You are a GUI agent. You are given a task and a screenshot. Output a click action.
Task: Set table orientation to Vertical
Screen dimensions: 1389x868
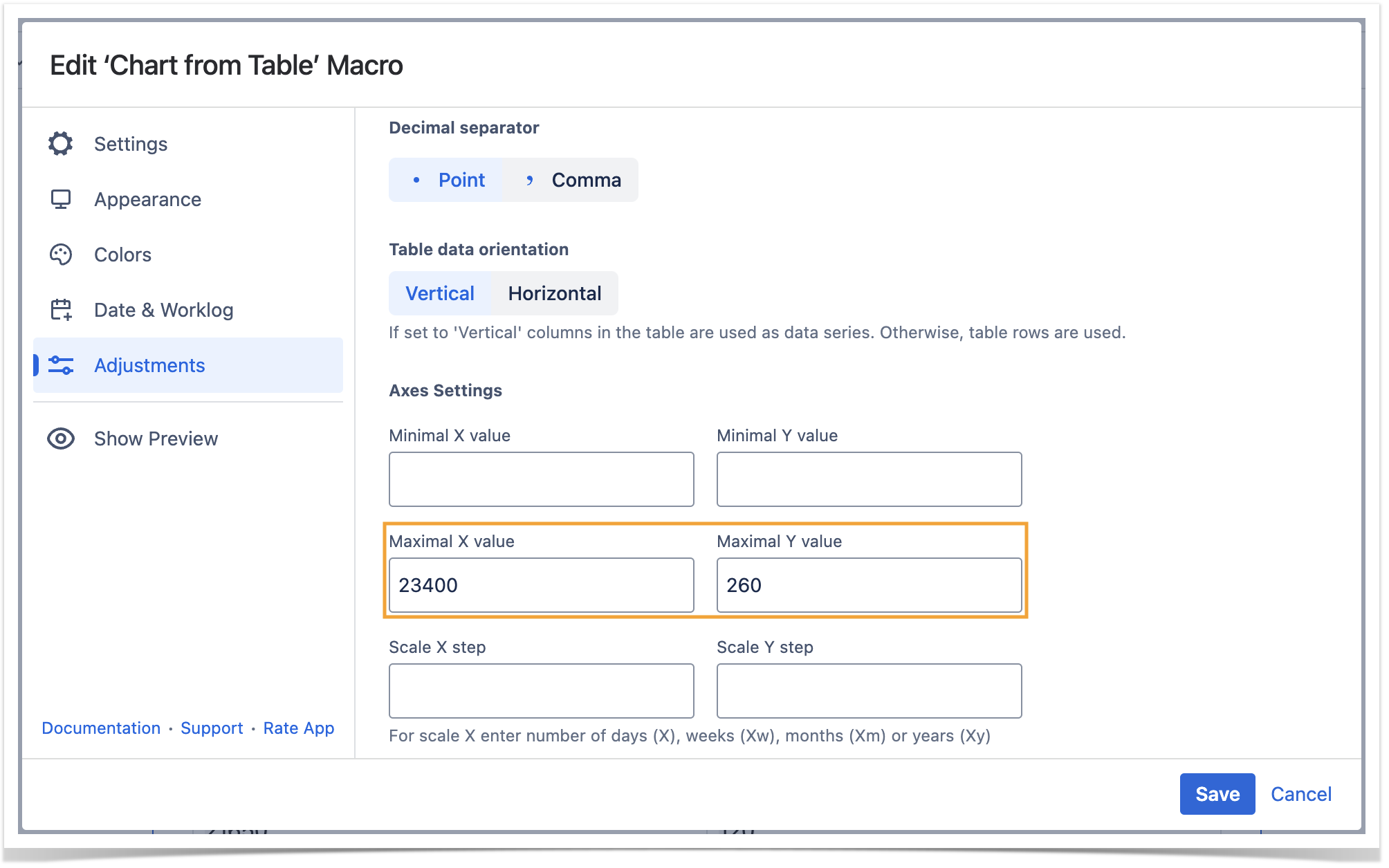440,293
